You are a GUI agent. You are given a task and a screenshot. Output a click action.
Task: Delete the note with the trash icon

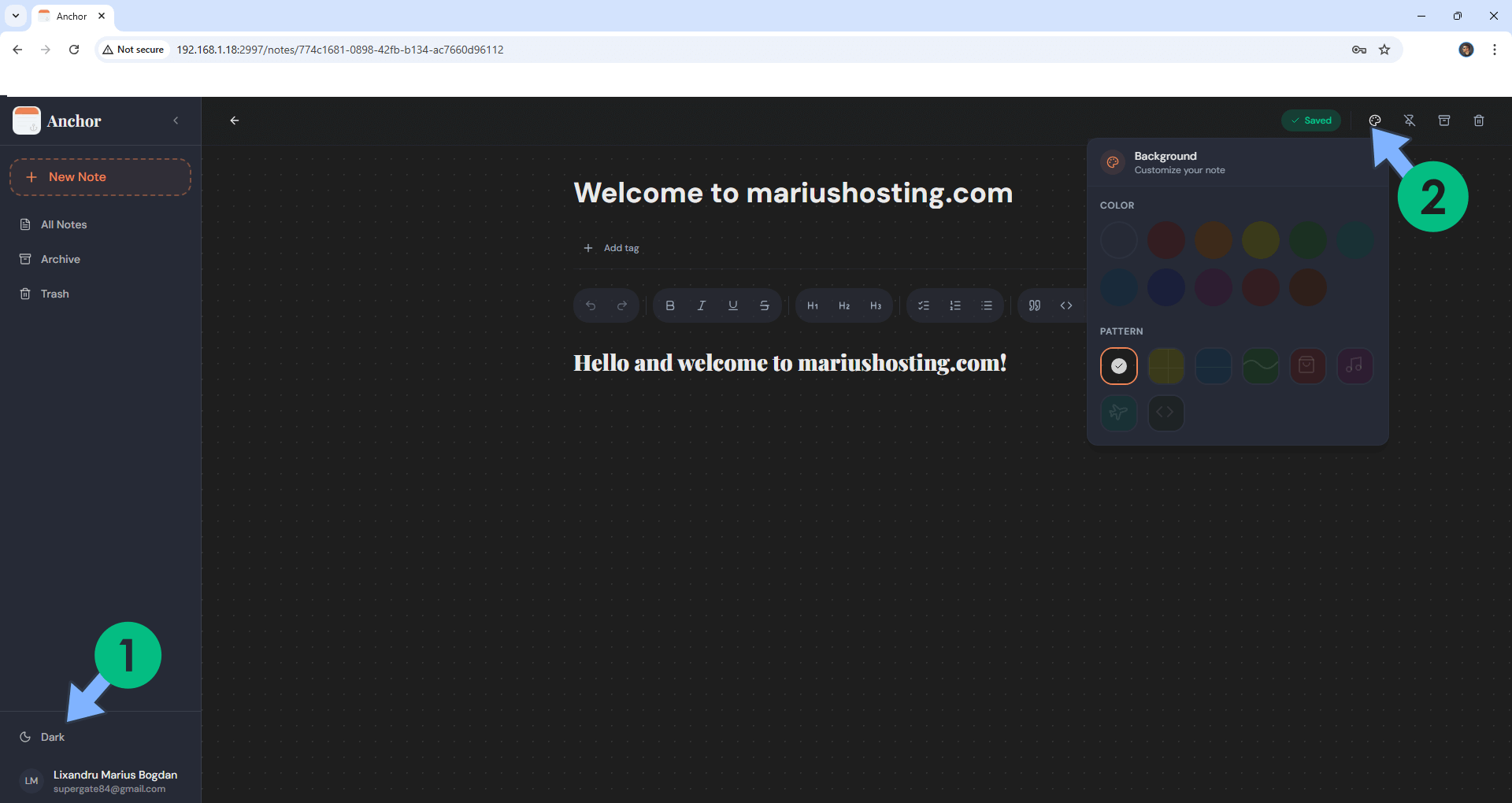pos(1479,120)
